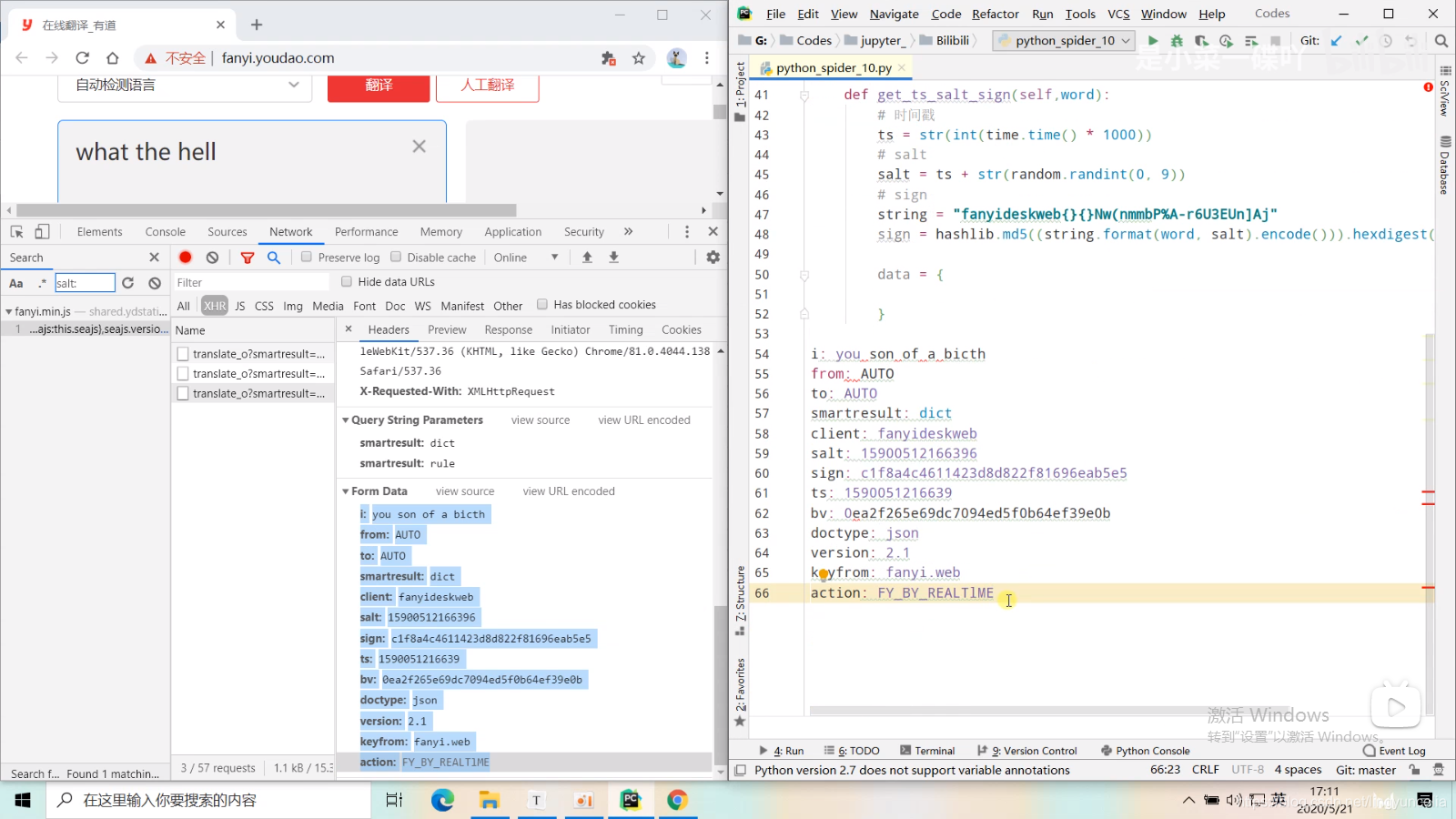
Task: Switch to the Sources tab in DevTools
Action: click(227, 232)
